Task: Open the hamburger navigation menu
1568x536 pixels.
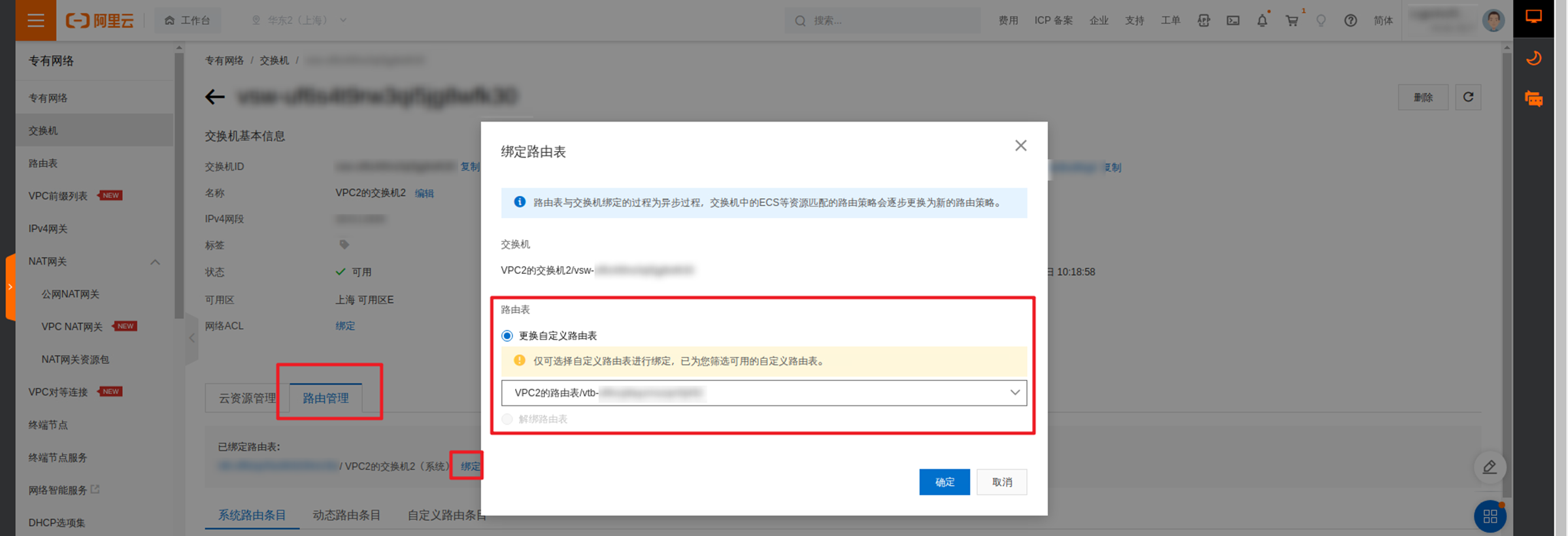Action: 36,20
